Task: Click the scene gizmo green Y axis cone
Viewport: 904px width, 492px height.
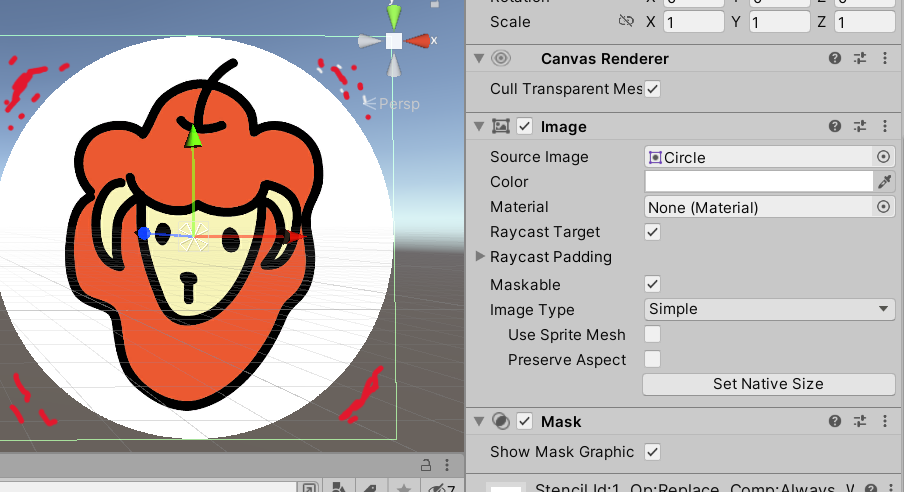Action: (394, 15)
